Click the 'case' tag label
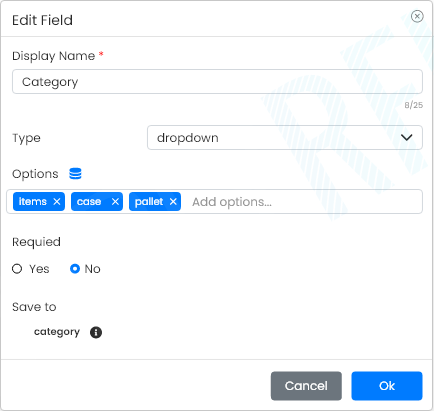 pos(89,201)
